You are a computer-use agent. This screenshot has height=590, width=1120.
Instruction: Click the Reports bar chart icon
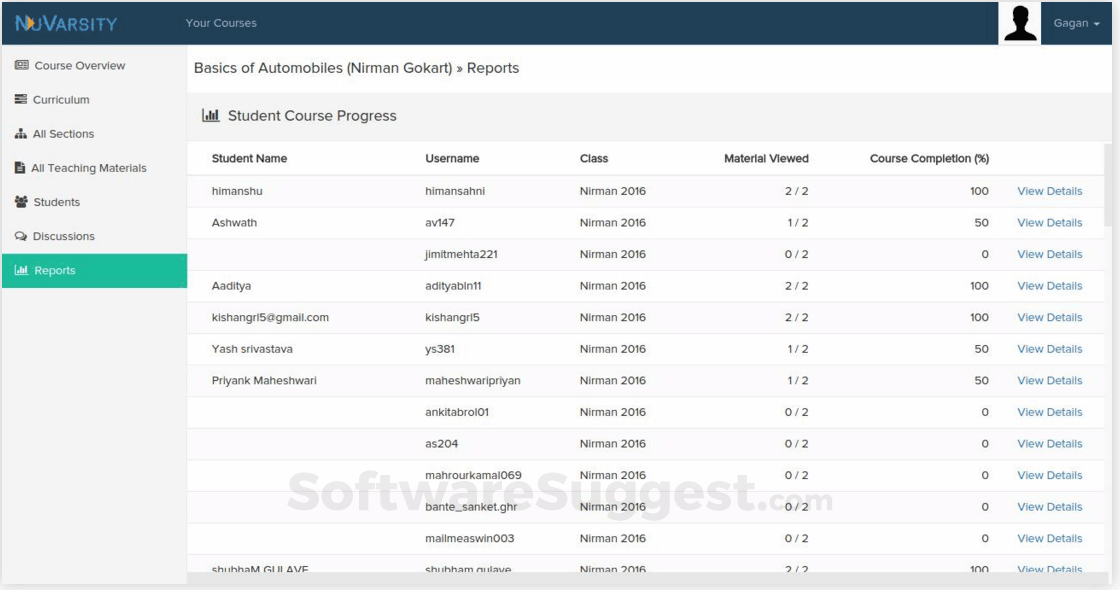[21, 271]
